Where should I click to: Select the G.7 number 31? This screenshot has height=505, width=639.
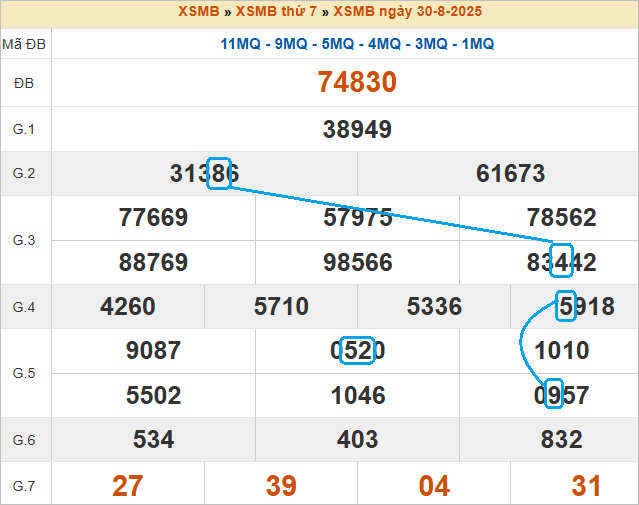point(586,486)
